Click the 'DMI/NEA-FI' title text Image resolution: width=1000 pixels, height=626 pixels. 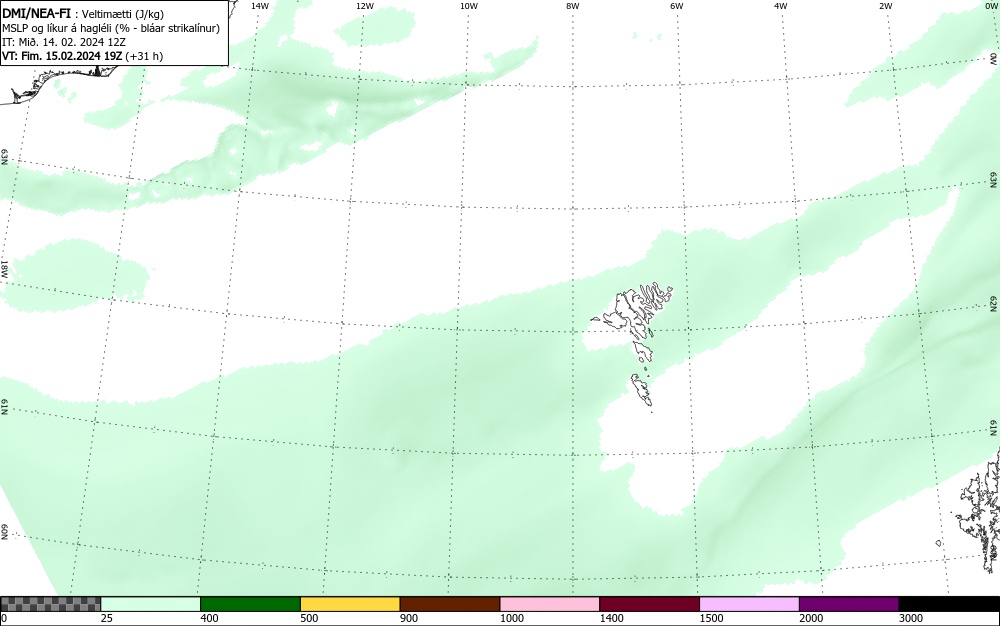tap(36, 13)
